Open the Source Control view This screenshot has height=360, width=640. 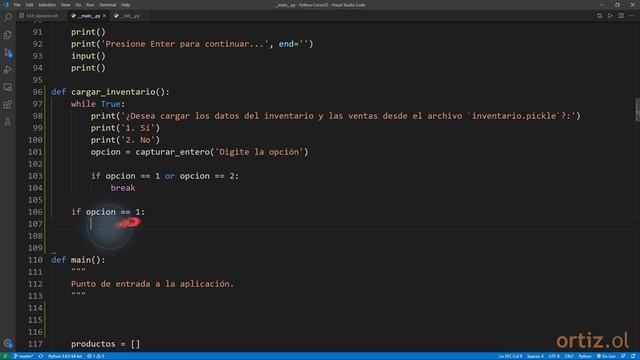(8, 53)
